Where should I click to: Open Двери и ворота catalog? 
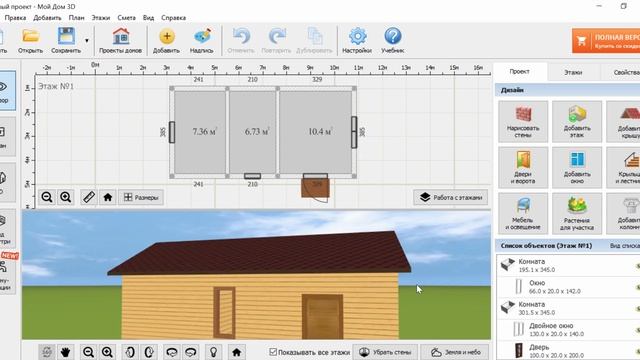pos(523,168)
